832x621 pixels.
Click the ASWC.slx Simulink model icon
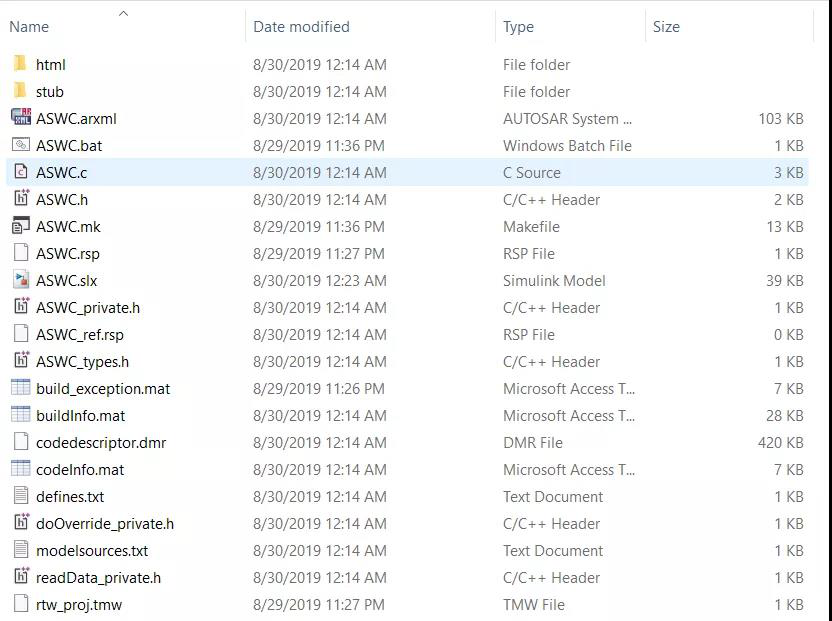[21, 280]
